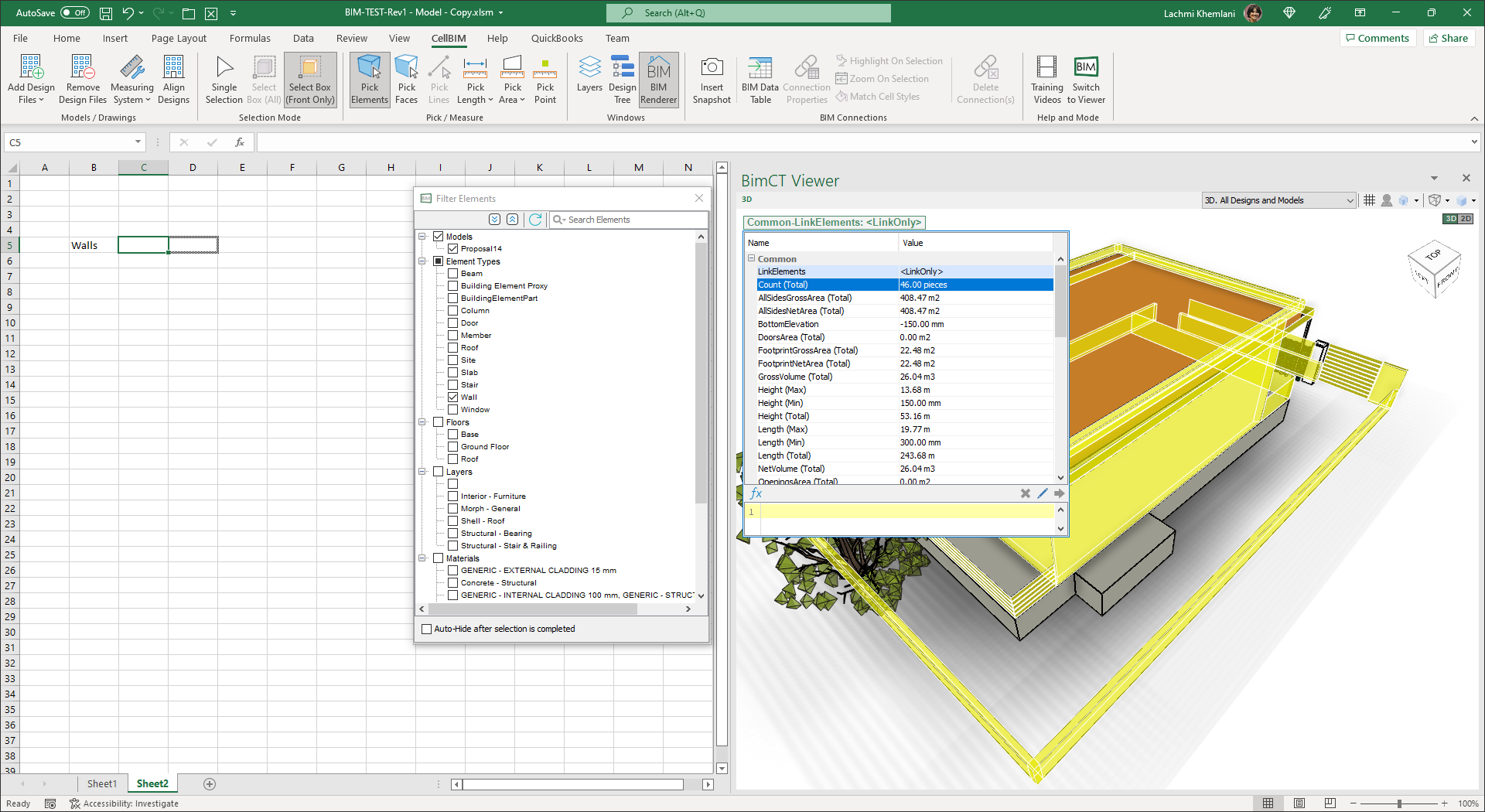Toggle grid icon in BimCT Viewer toolbar
1485x812 pixels.
click(x=1369, y=200)
